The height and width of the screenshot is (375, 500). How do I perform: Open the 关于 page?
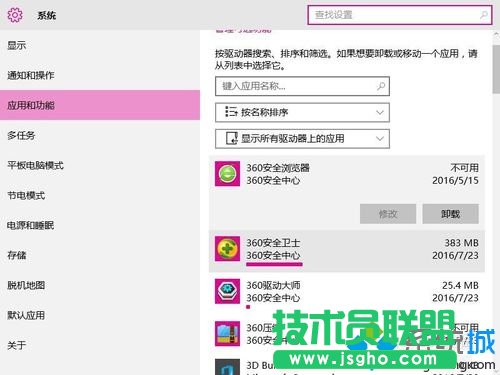pos(100,345)
